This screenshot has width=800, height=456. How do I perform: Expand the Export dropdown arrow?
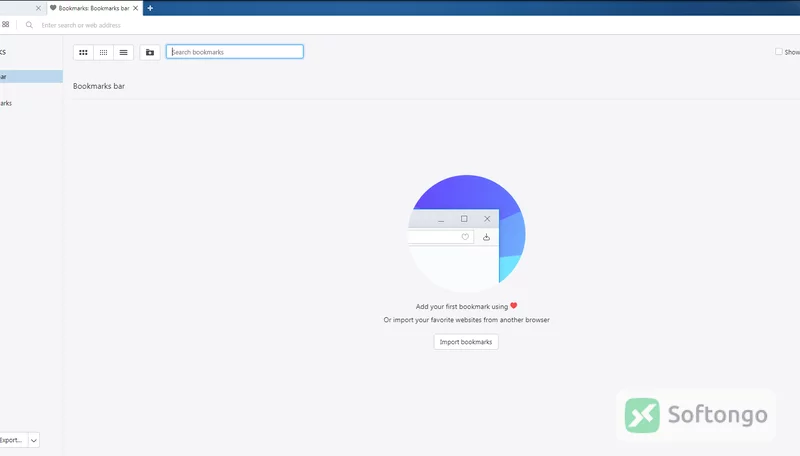34,440
